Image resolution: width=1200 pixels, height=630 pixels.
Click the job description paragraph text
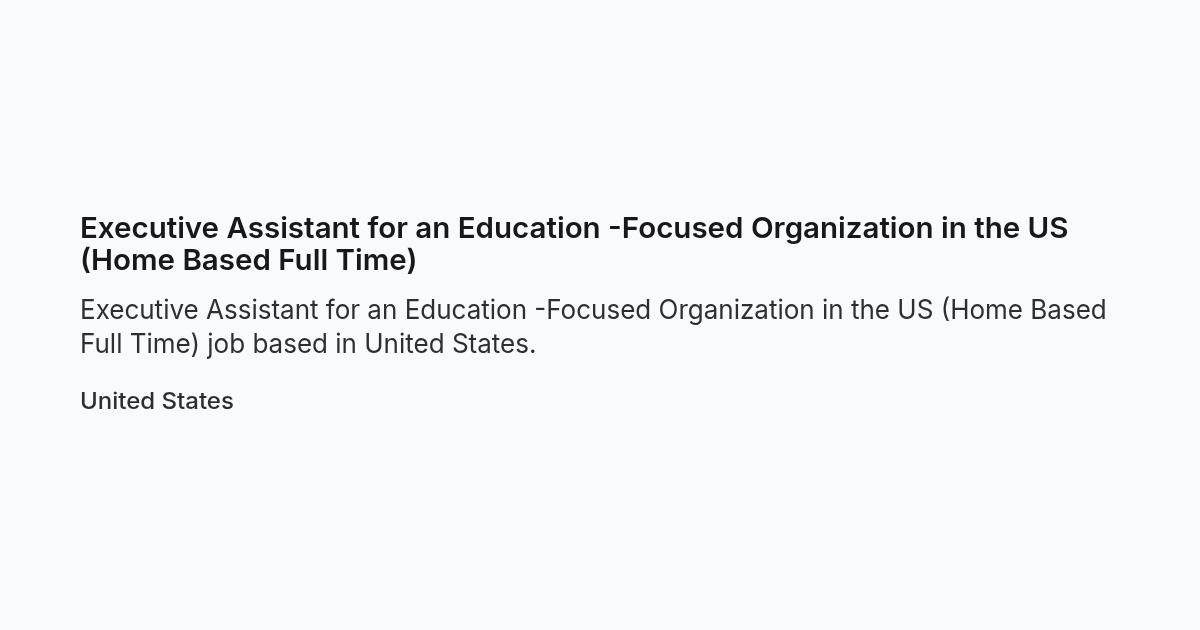point(593,327)
